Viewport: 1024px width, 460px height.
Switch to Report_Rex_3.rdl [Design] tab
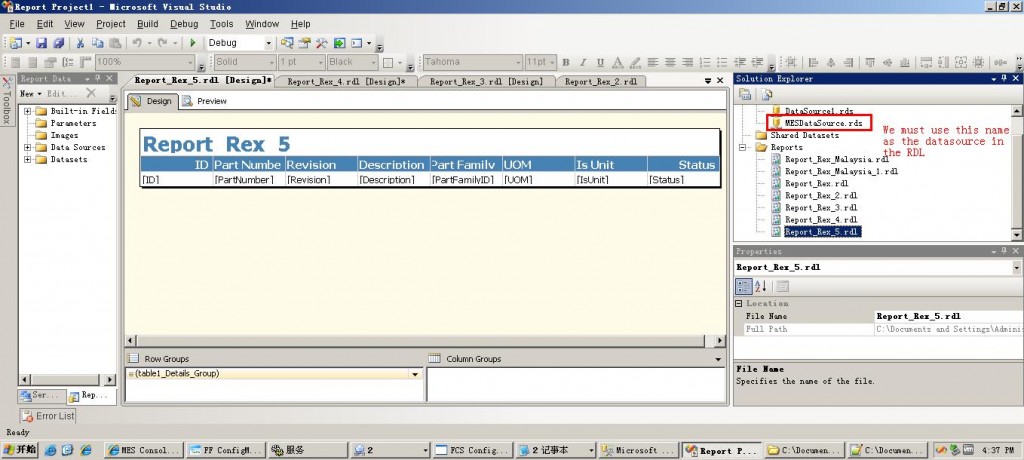(x=486, y=82)
